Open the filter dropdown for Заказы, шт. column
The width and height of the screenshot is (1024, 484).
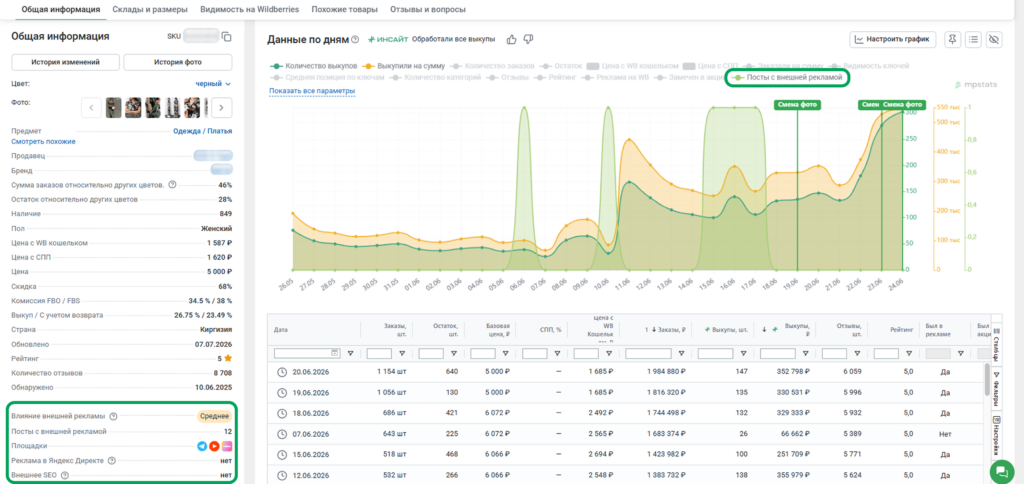(x=402, y=353)
